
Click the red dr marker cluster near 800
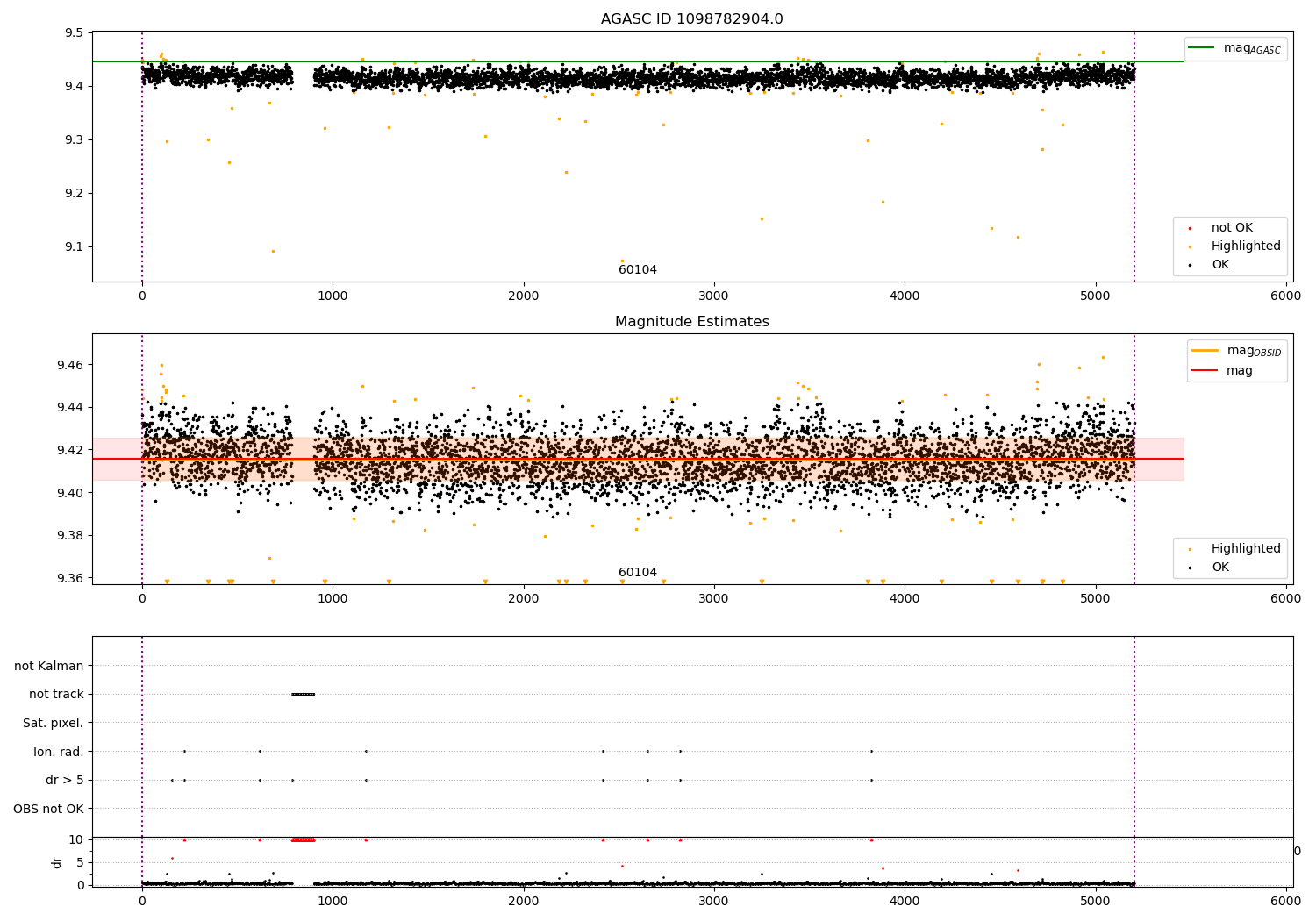pyautogui.click(x=303, y=839)
